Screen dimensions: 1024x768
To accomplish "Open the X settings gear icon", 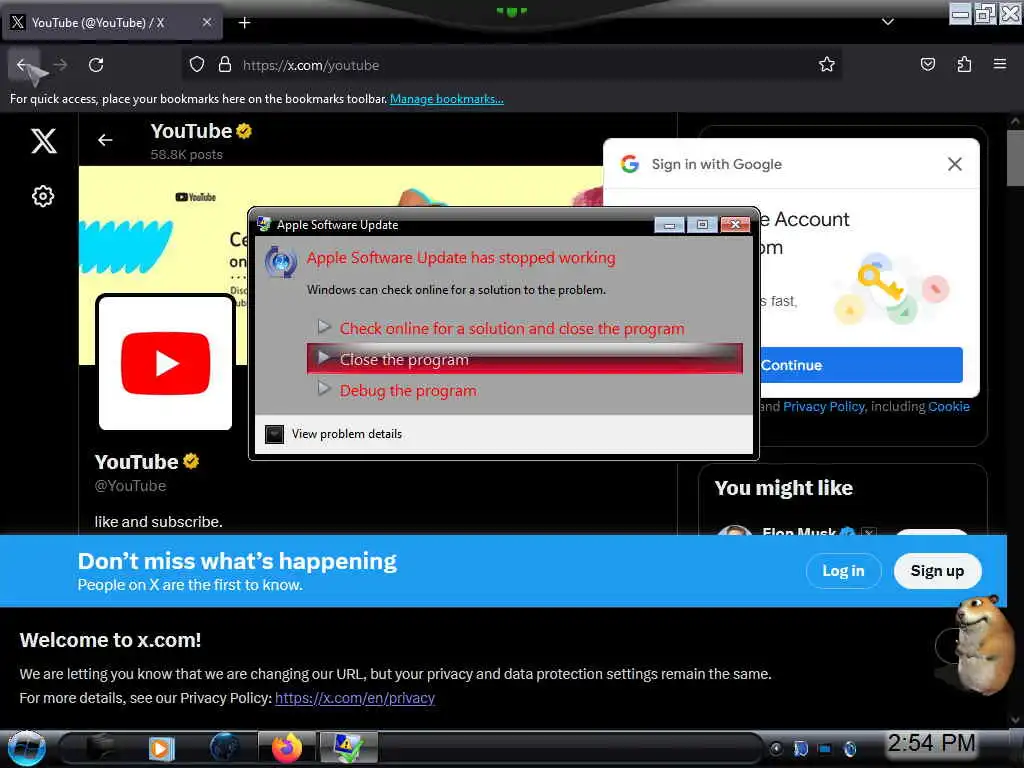I will click(x=43, y=196).
